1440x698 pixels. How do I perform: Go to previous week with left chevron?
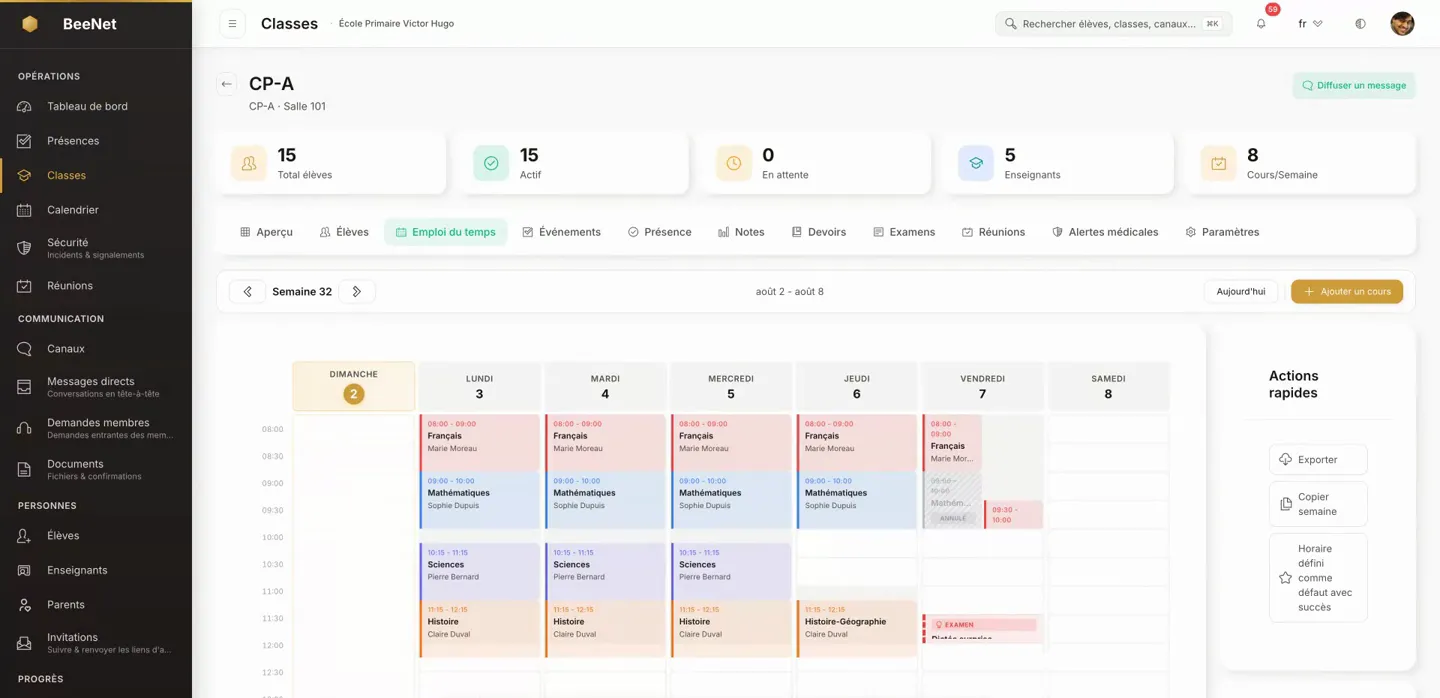(x=247, y=292)
